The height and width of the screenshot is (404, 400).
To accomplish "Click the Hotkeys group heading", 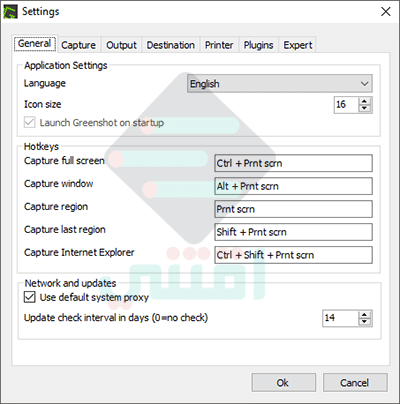I will pyautogui.click(x=41, y=146).
